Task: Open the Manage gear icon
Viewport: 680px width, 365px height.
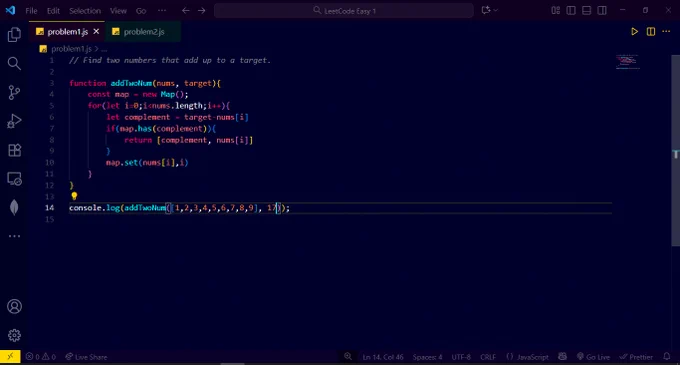Action: (x=14, y=335)
